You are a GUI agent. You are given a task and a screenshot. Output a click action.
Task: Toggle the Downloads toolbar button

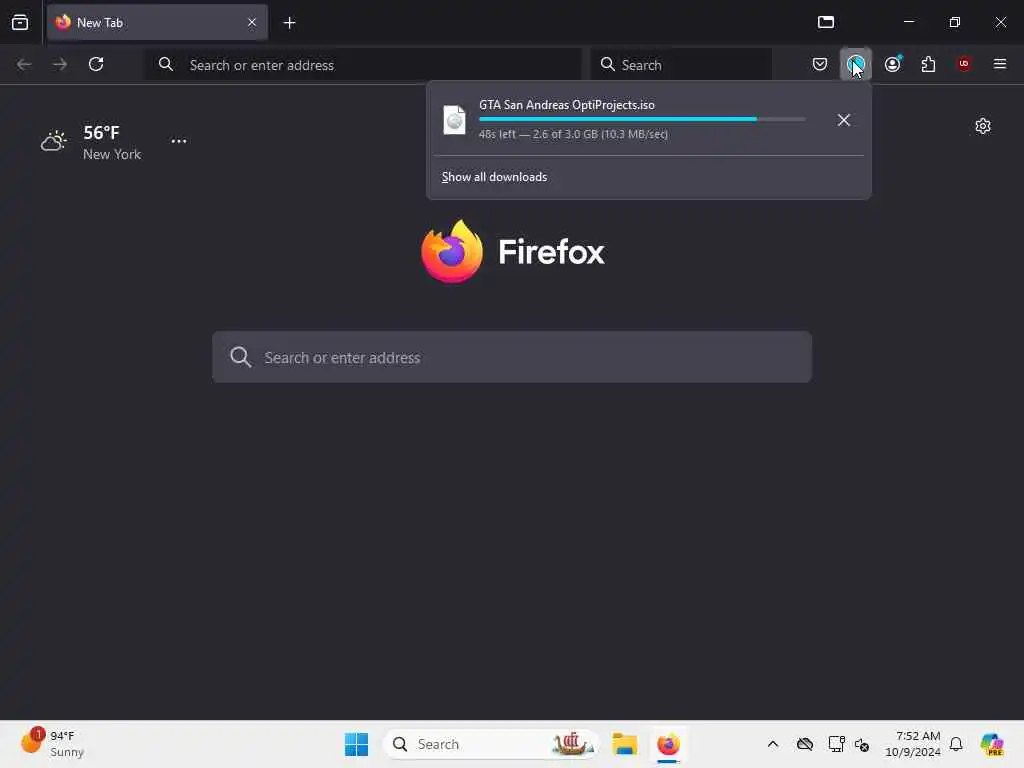pos(856,64)
